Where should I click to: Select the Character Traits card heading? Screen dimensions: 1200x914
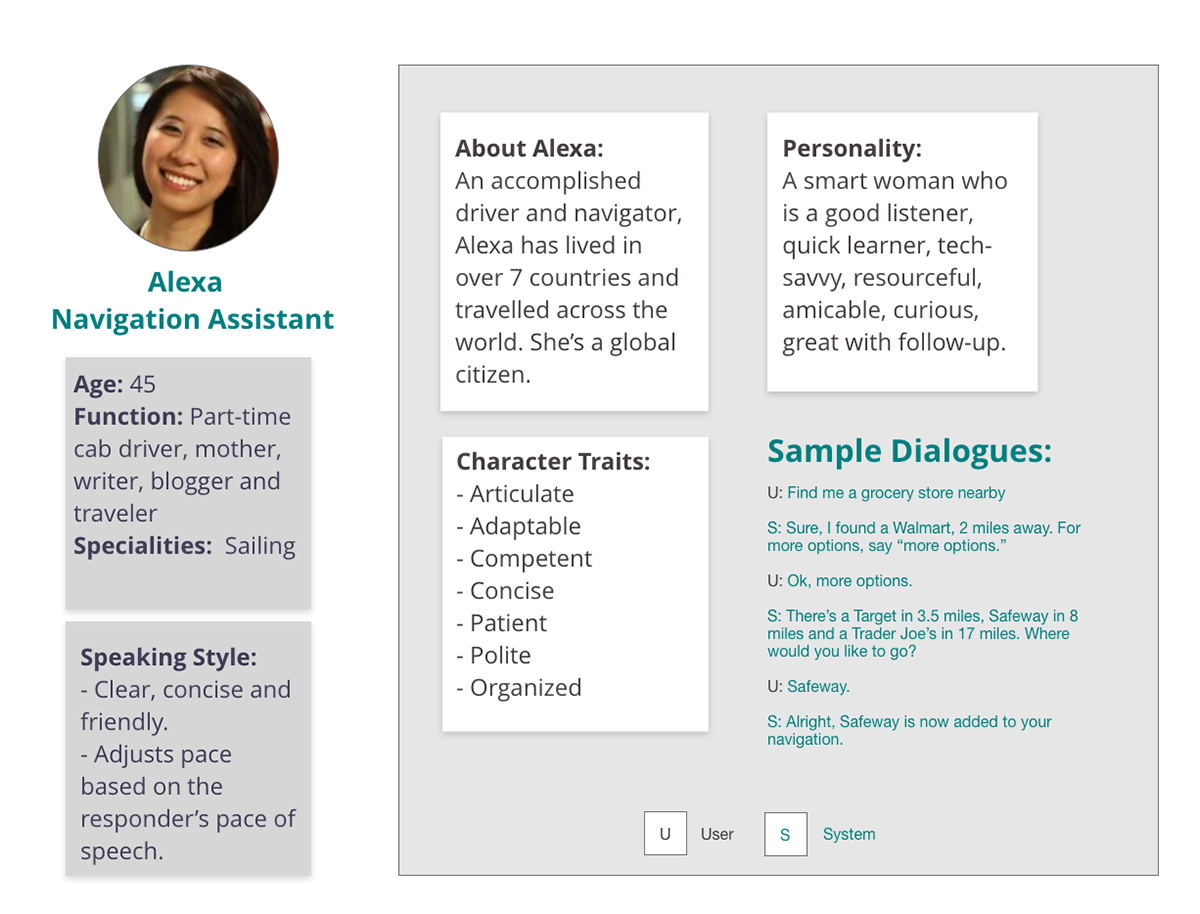pos(553,462)
